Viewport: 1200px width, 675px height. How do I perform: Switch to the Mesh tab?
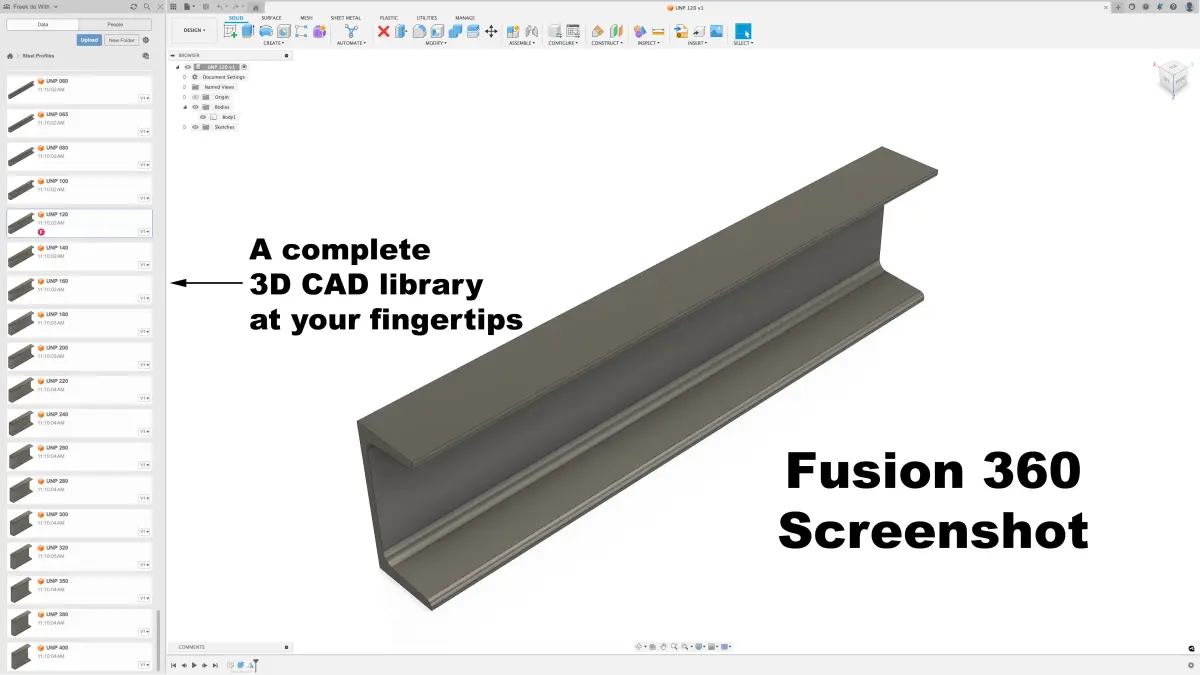coord(306,18)
